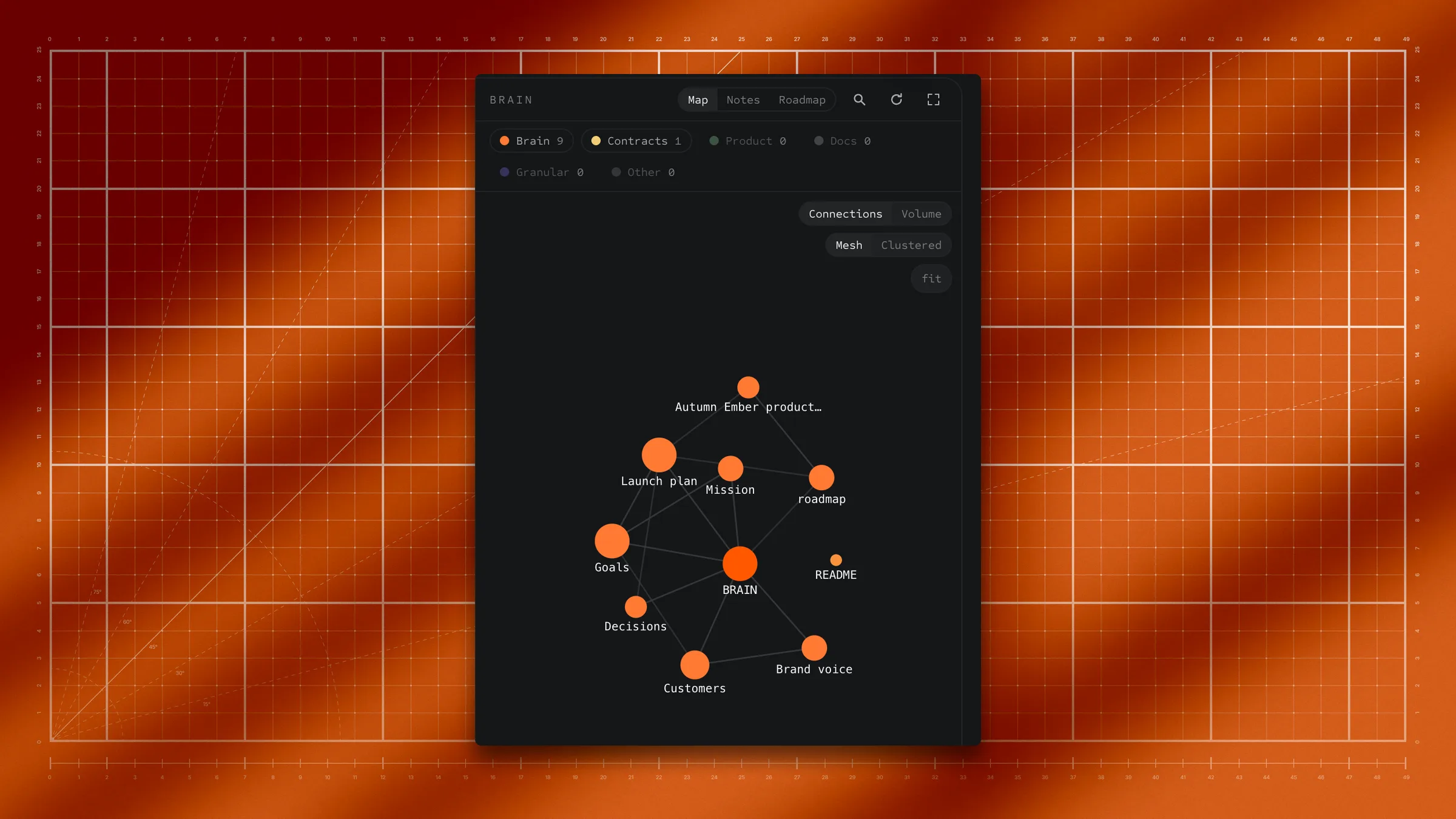Image resolution: width=1456 pixels, height=819 pixels.
Task: Select the Goals node
Action: (x=612, y=541)
